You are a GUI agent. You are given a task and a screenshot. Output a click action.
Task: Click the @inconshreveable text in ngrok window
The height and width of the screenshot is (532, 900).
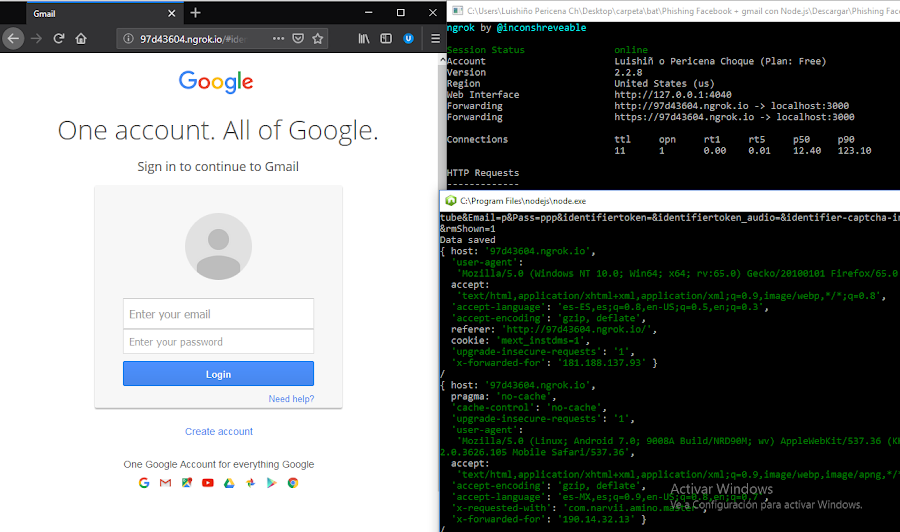click(541, 28)
